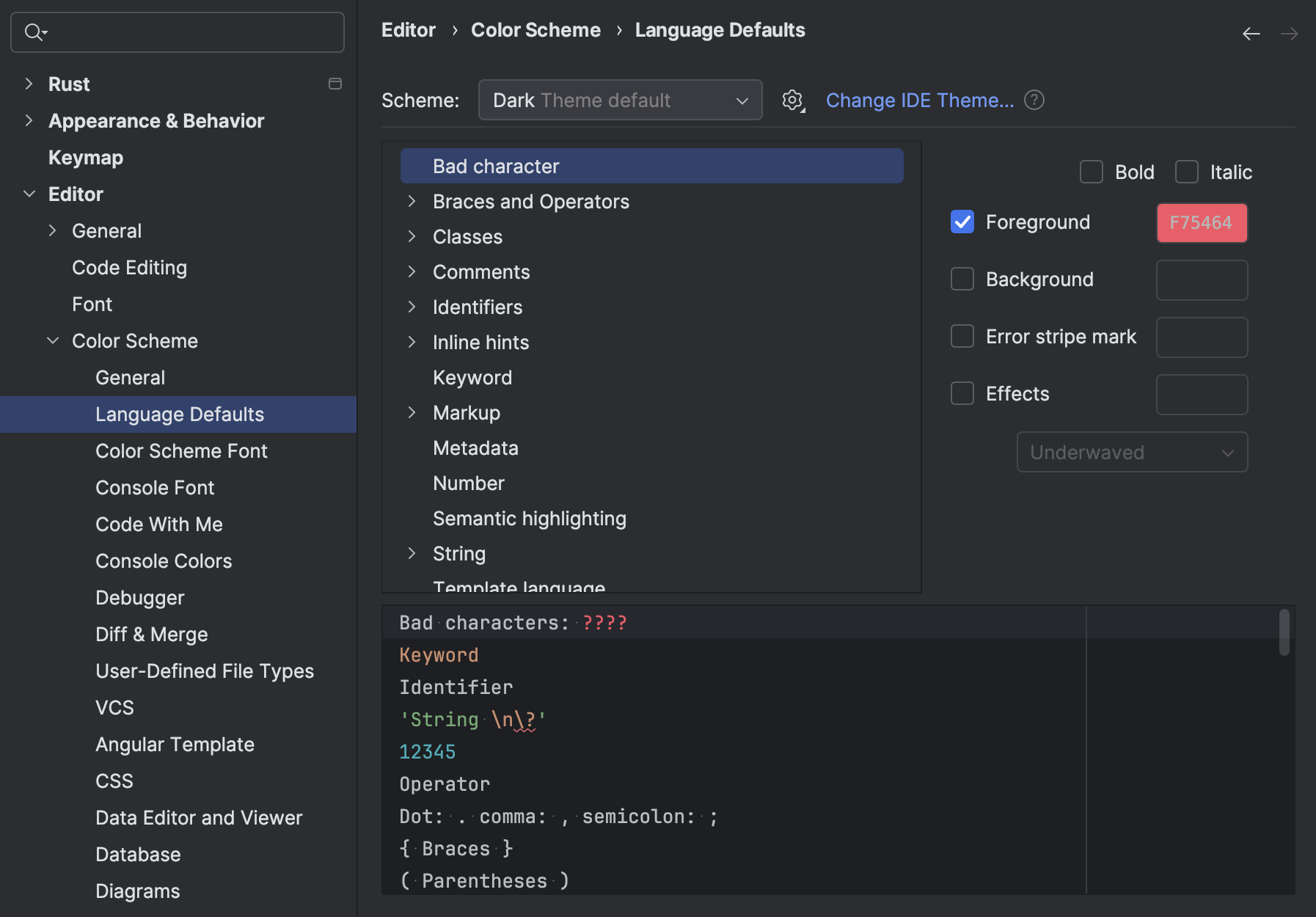
Task: Click the help question mark icon
Action: [1034, 100]
